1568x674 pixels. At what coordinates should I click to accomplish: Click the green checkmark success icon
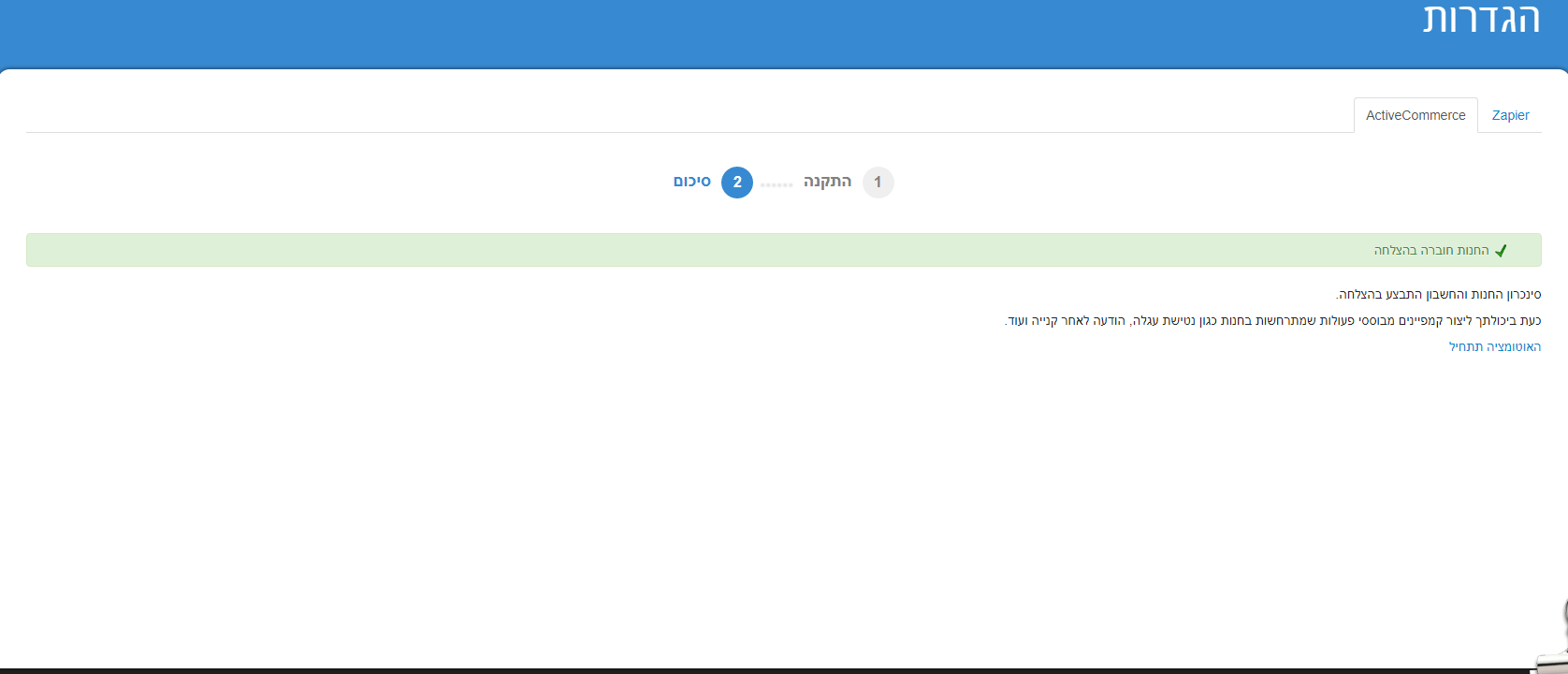tap(1501, 251)
